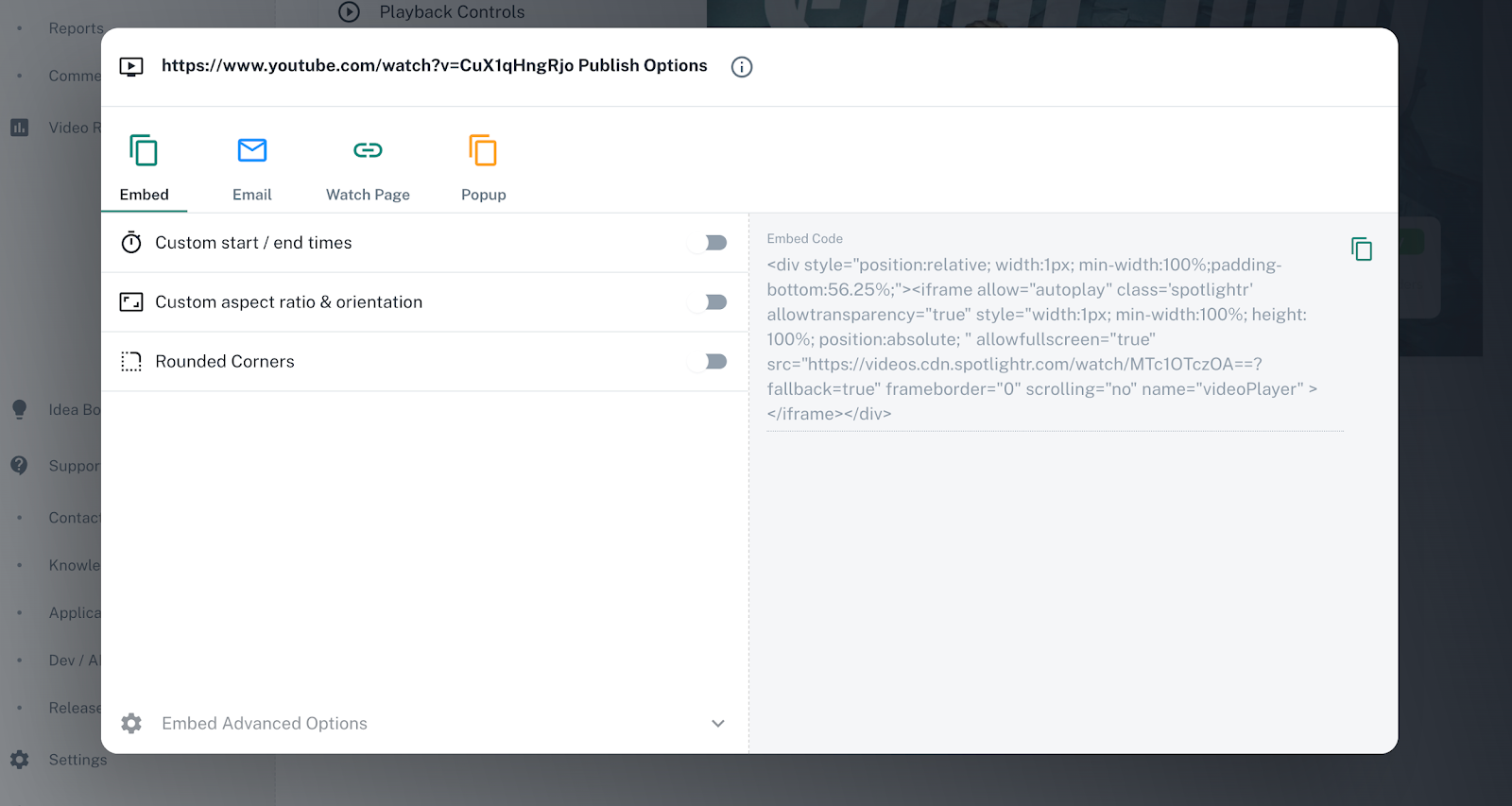Click the blue Email envelope icon
1512x806 pixels.
click(252, 150)
